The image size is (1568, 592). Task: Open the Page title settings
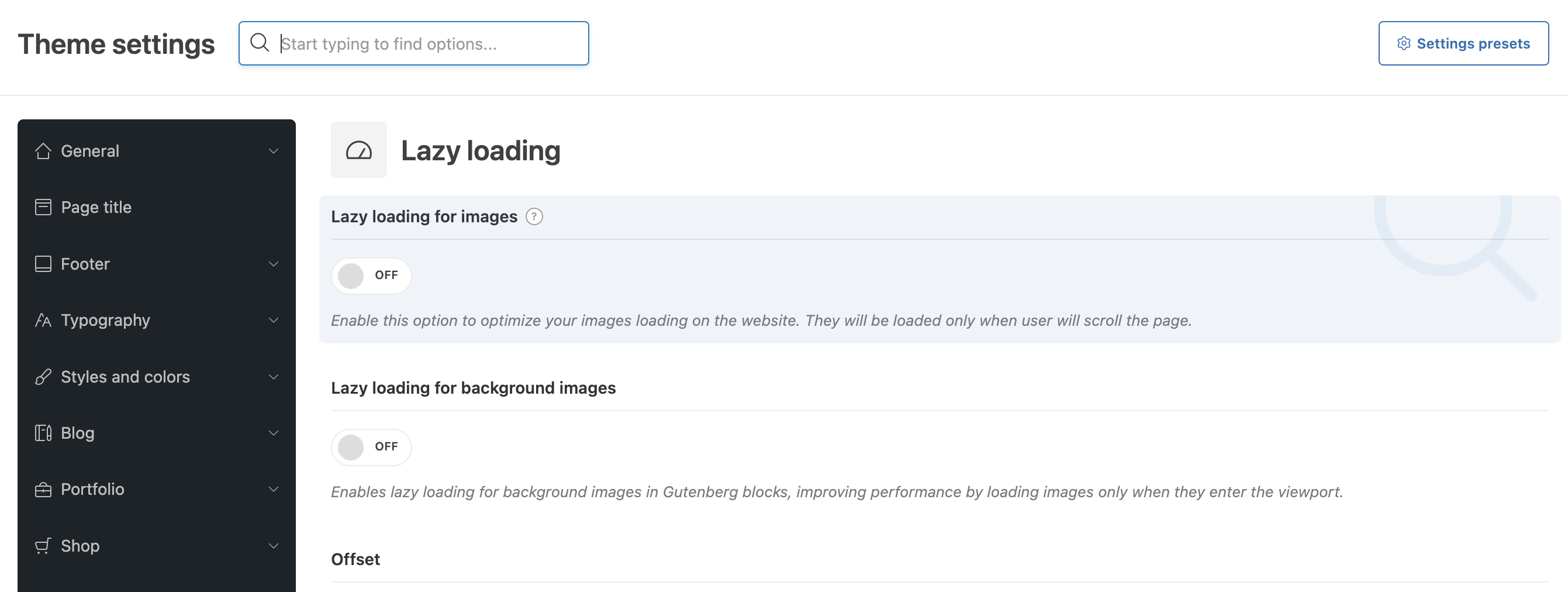tap(96, 207)
